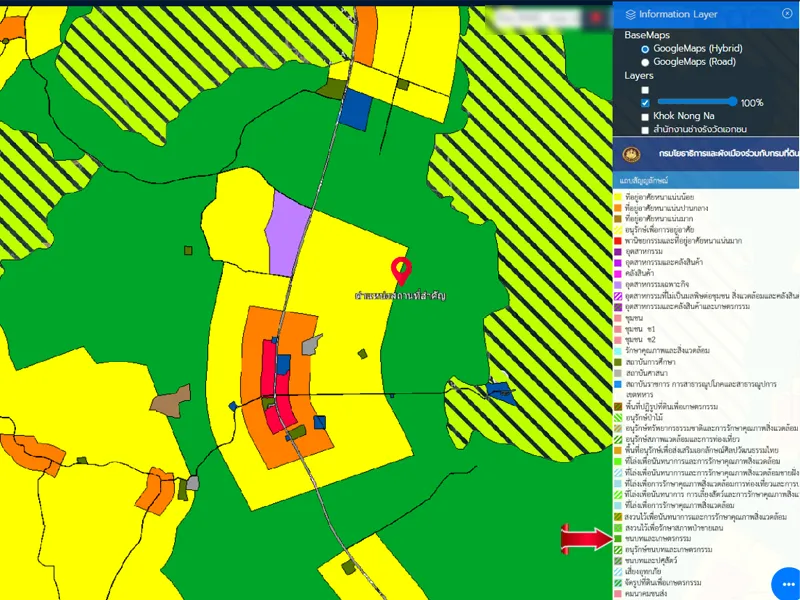
Task: Click the purple zone polygon on map
Action: 289,232
